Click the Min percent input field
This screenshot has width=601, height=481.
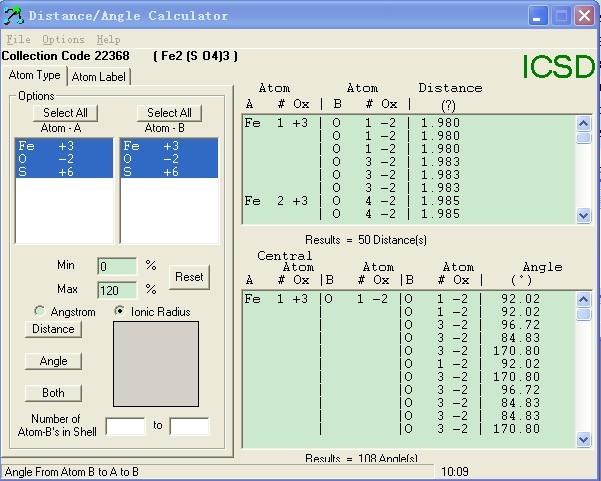point(117,266)
